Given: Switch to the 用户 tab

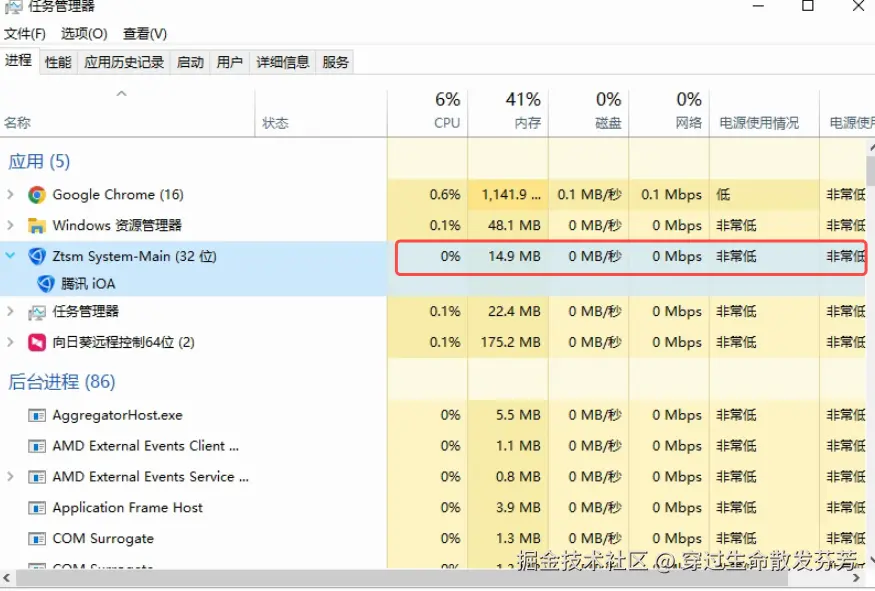Looking at the screenshot, I should tap(230, 62).
